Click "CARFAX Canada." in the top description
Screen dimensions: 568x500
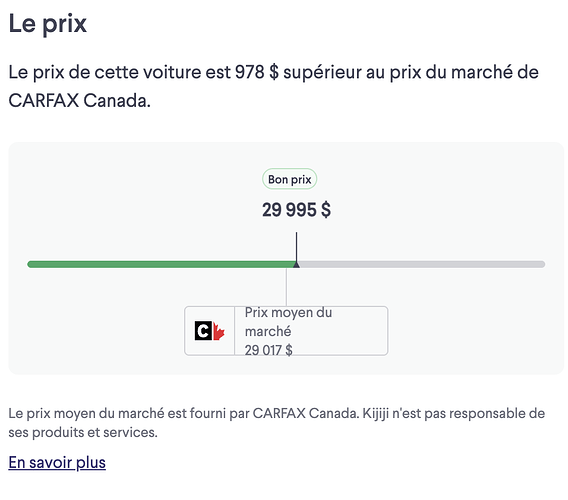(79, 100)
